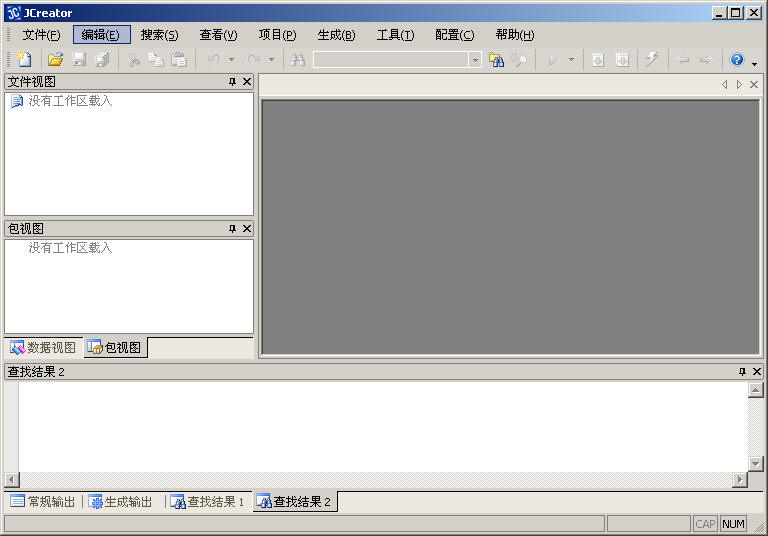Click the CAP status bar indicator
Viewport: 768px width, 536px height.
pos(705,524)
